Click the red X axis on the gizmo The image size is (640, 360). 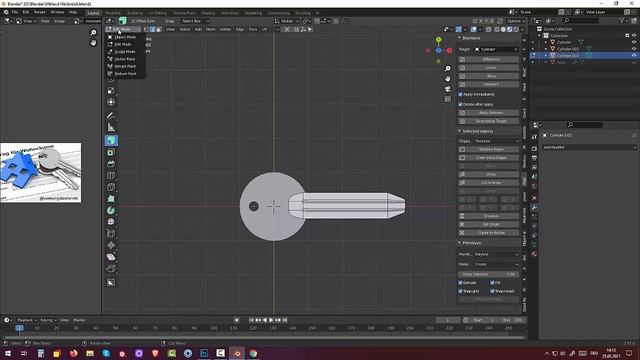pos(449,51)
